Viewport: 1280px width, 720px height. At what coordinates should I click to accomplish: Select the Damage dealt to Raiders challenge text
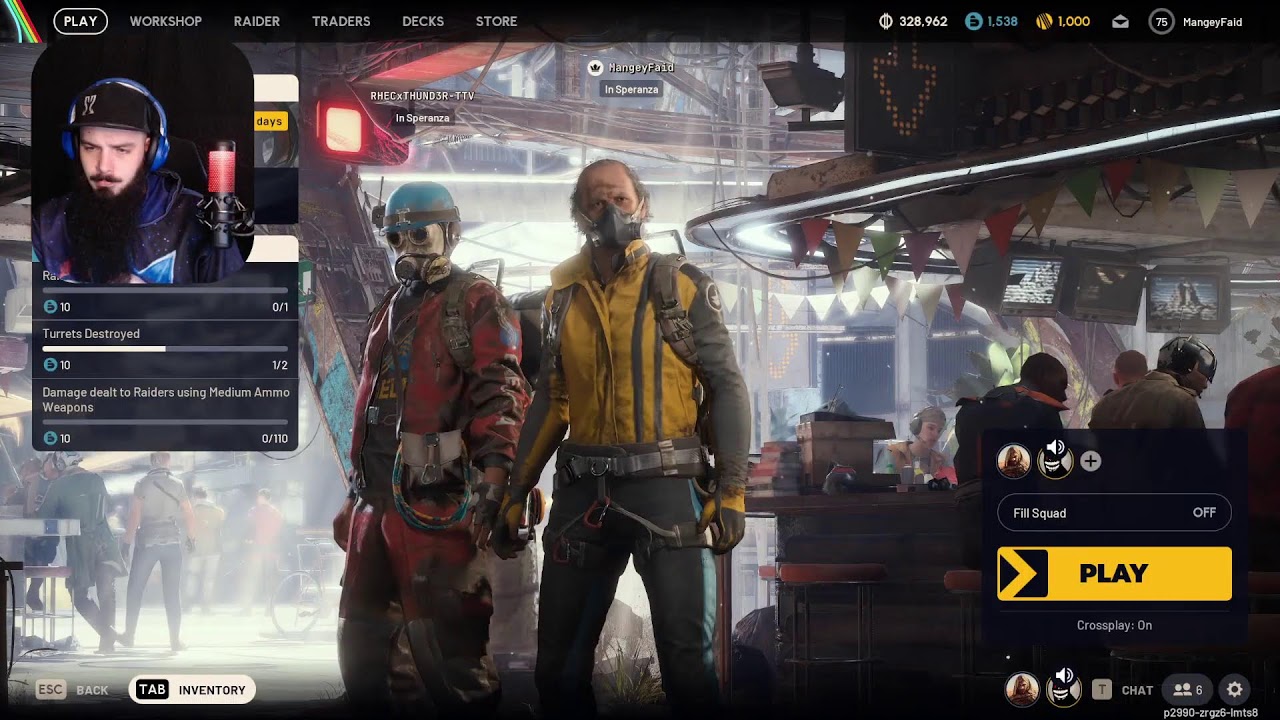[166, 400]
